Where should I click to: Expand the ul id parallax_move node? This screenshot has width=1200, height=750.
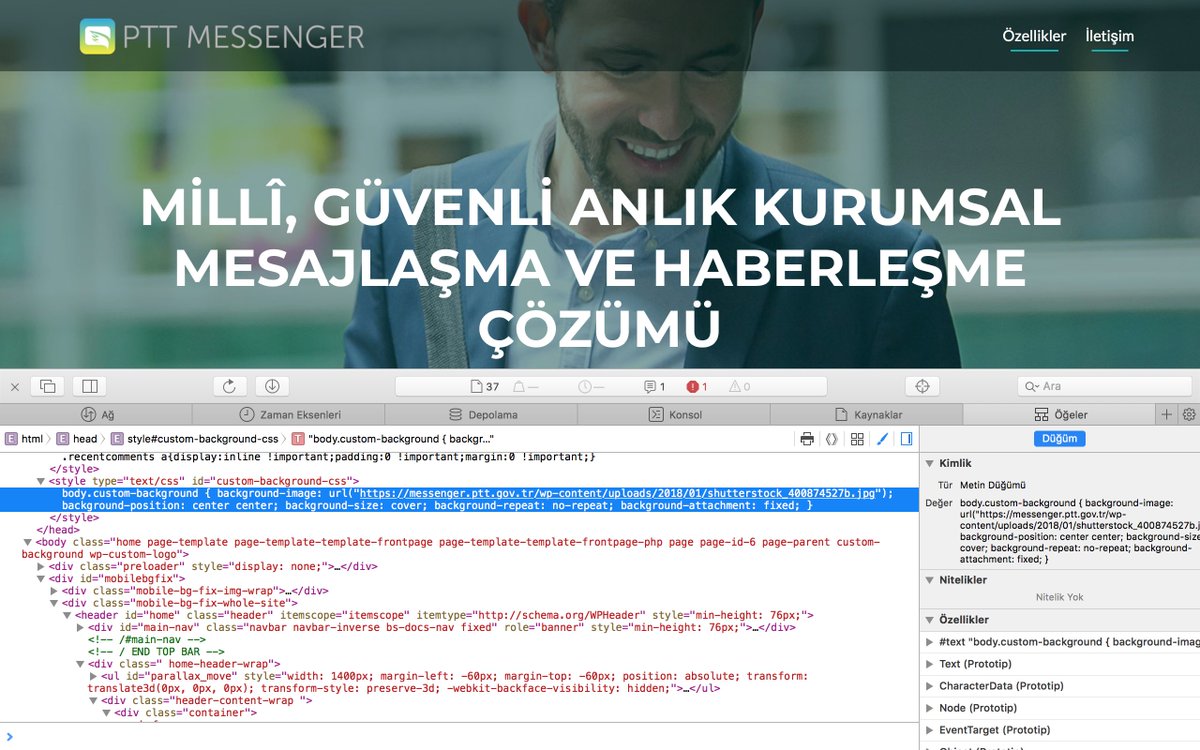point(93,677)
